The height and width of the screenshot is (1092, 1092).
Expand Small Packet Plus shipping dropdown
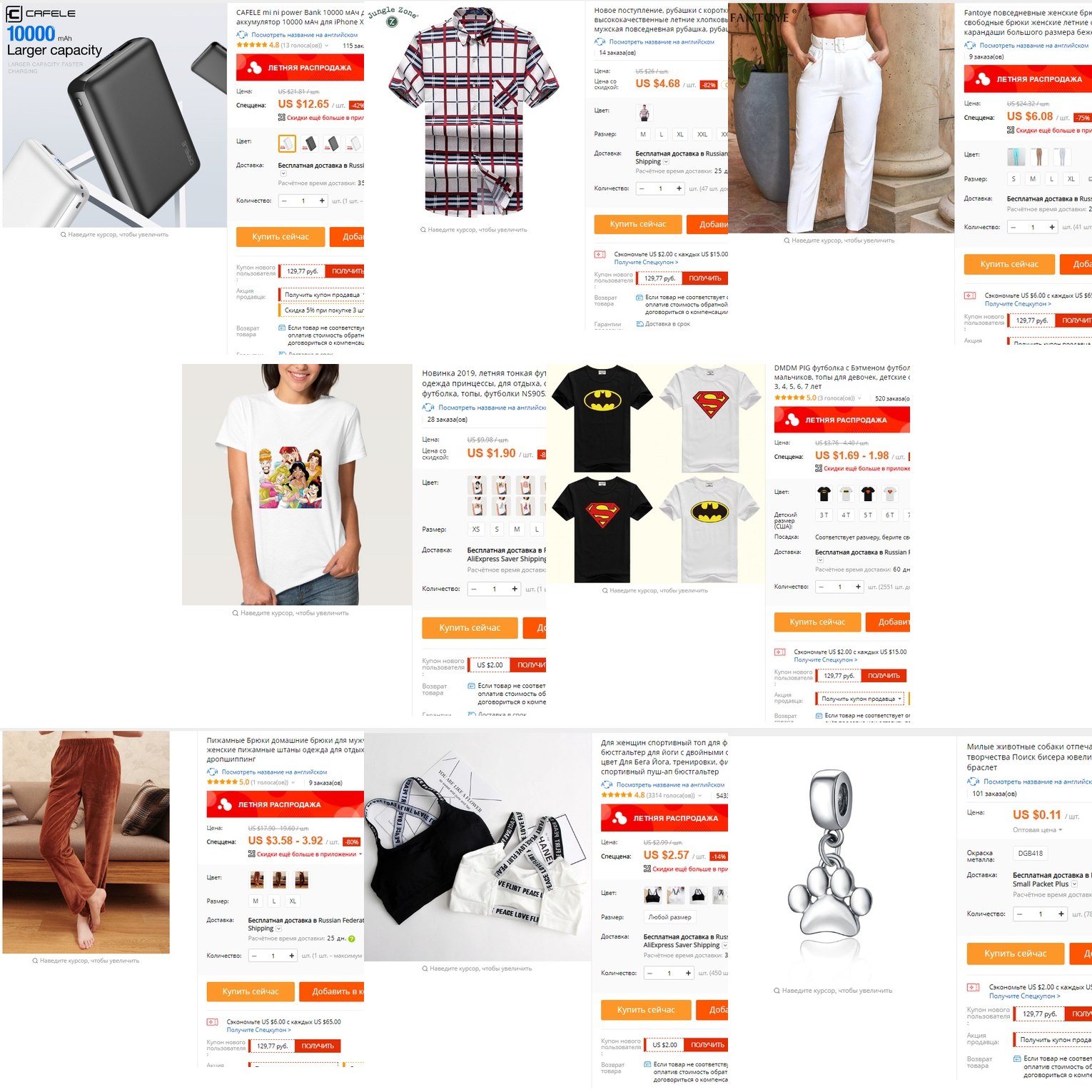1074,884
